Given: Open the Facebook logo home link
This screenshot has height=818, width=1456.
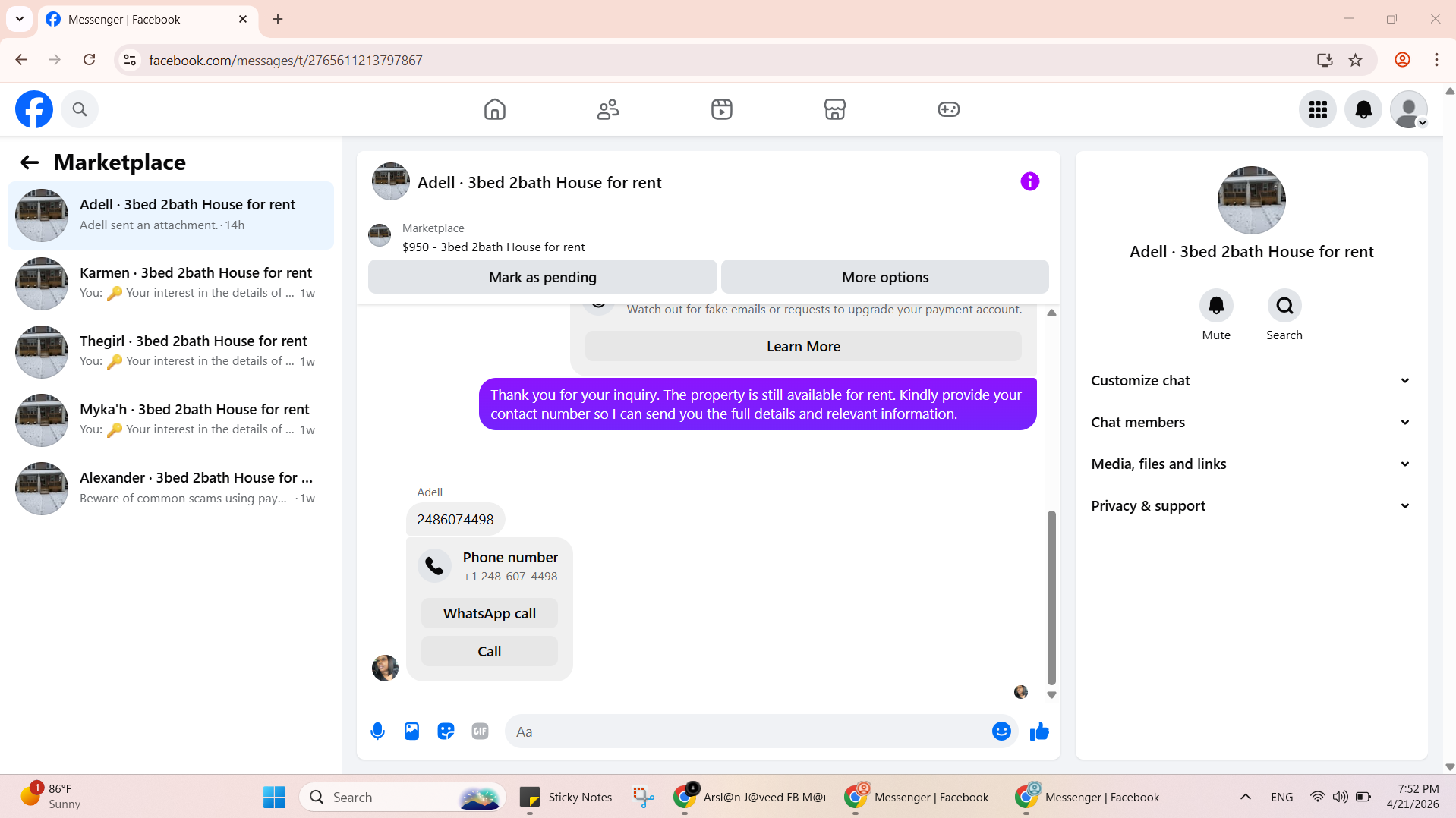Looking at the screenshot, I should 34,109.
